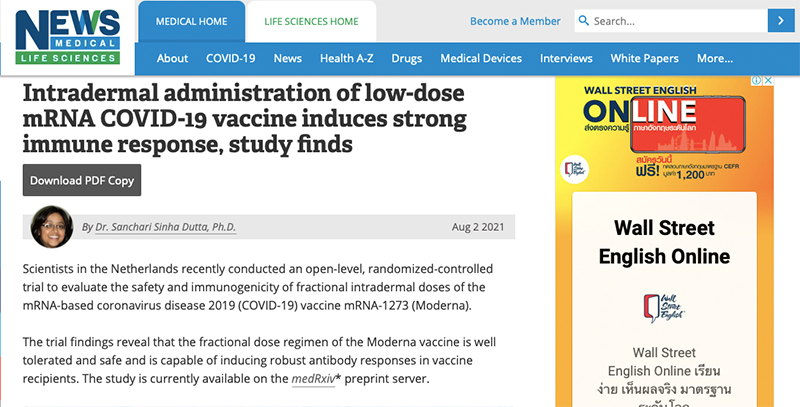Viewport: 800px width, 407px height.
Task: Click the Download PDF Copy button
Action: pyautogui.click(x=82, y=181)
